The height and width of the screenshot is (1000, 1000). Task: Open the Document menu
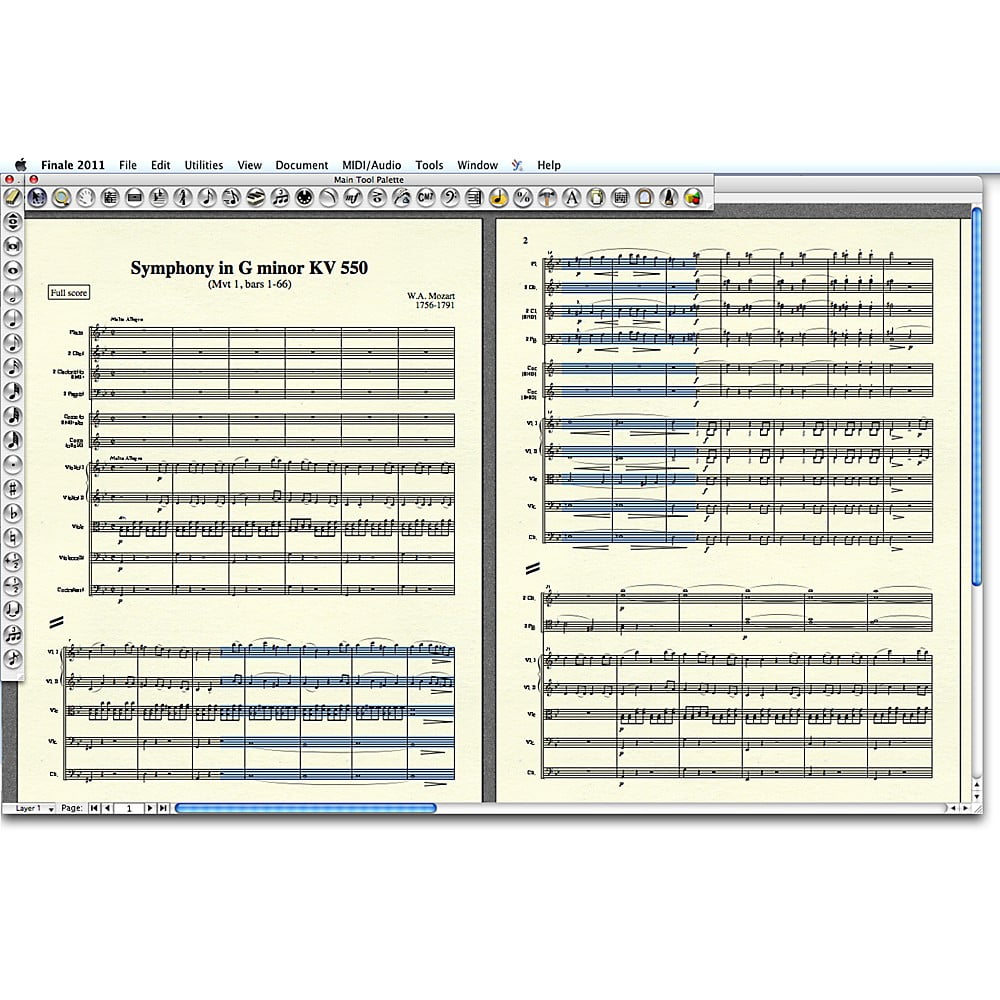(302, 165)
